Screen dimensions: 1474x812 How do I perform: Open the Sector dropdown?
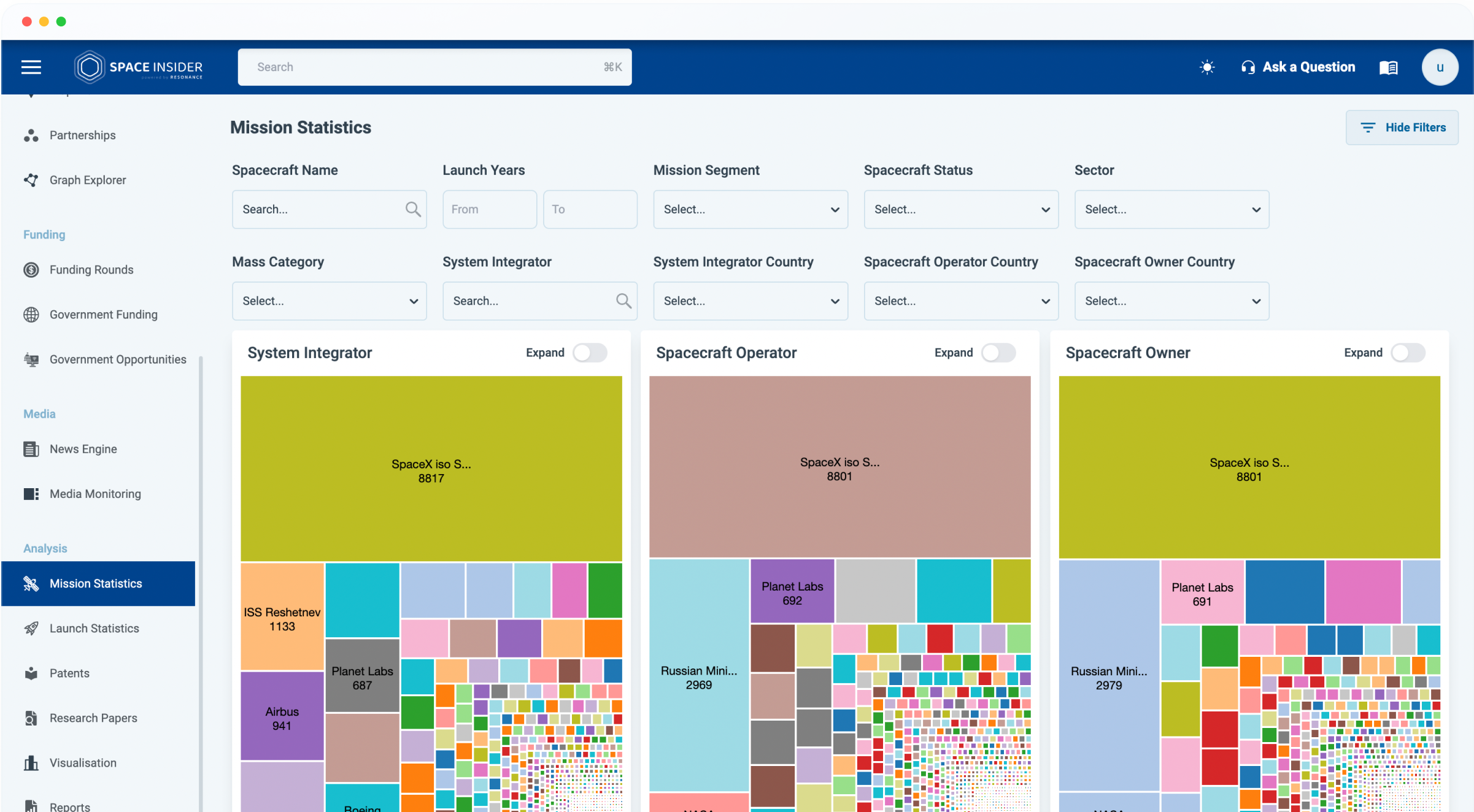click(x=1171, y=209)
